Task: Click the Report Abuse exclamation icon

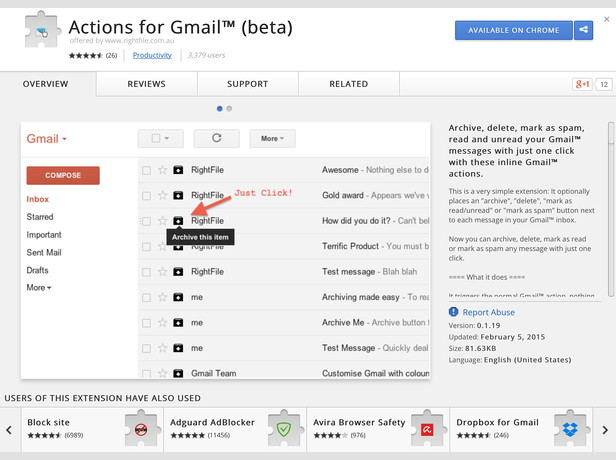Action: tap(453, 312)
